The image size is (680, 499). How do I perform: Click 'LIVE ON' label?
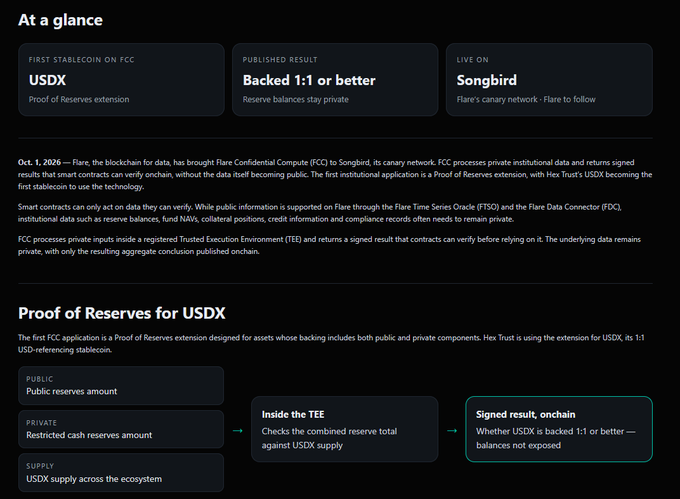click(x=472, y=60)
